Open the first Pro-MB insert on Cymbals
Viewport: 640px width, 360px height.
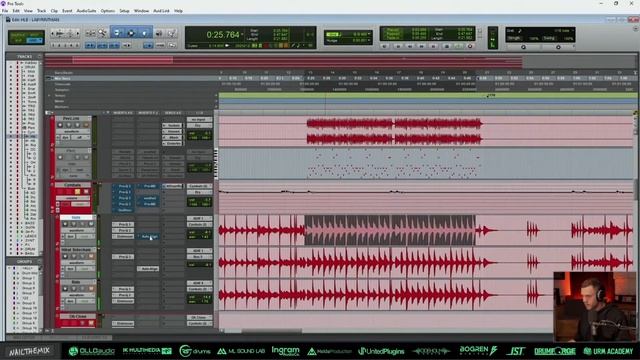(x=148, y=186)
